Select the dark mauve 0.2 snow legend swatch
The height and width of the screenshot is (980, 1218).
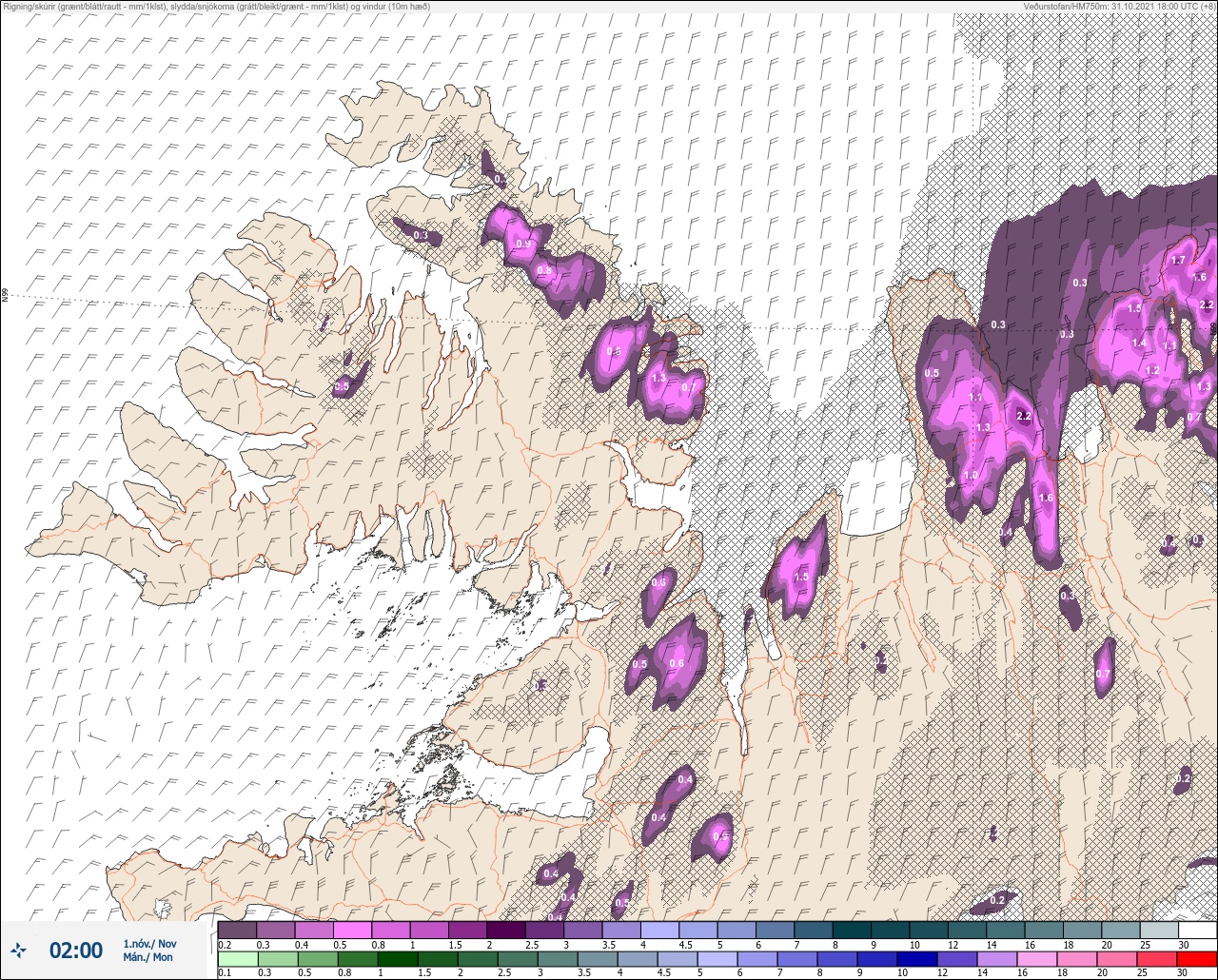pos(237,930)
